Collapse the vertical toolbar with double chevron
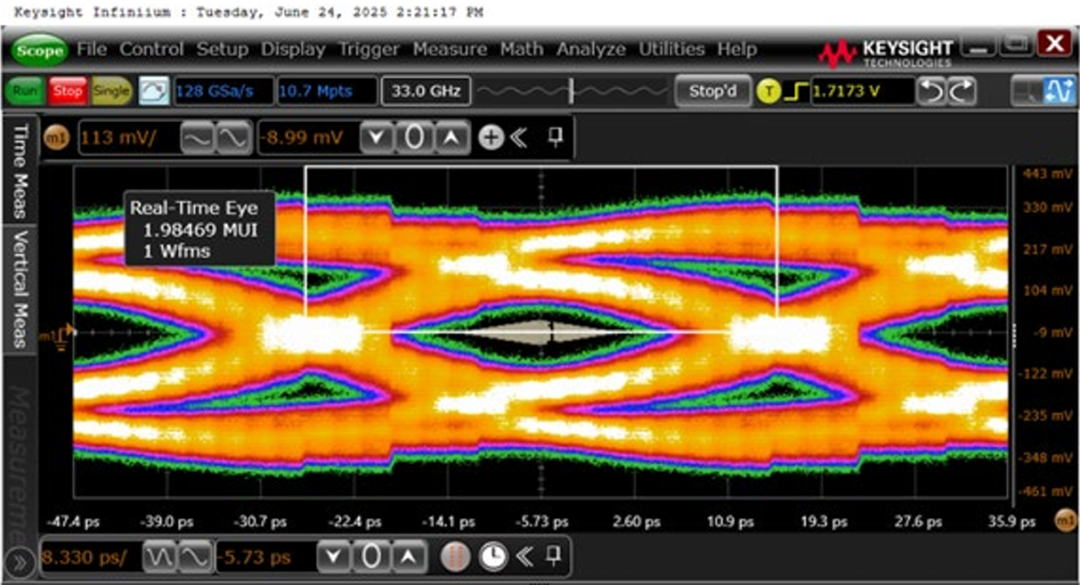This screenshot has height=585, width=1080. coord(518,138)
